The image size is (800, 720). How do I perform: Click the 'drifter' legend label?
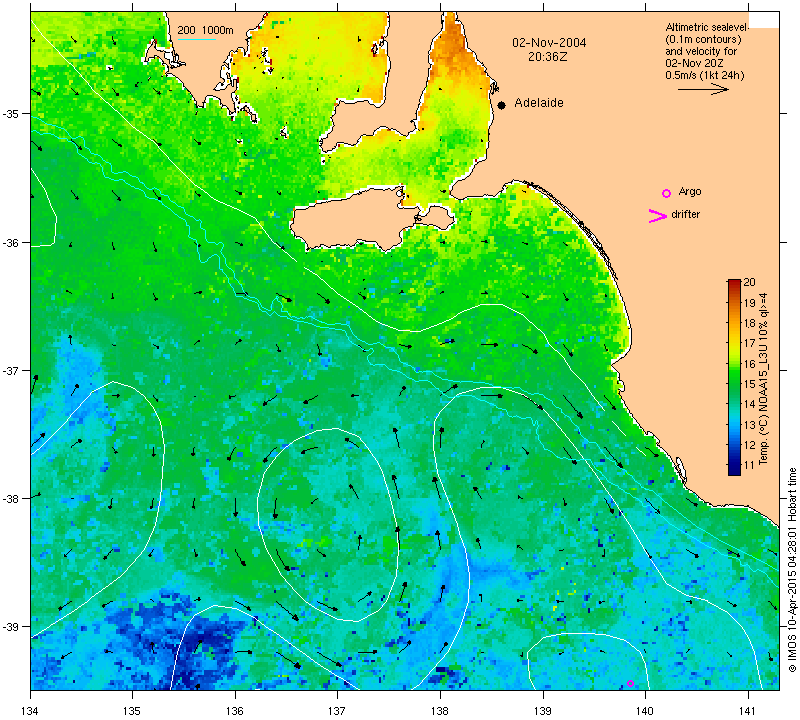tap(685, 214)
